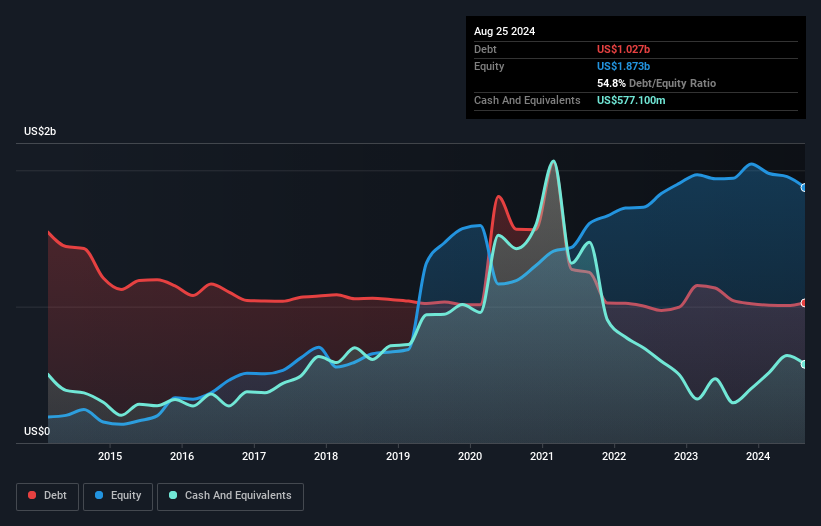821x526 pixels.
Task: Click the 54.8% Debt/Equity Ratio text
Action: click(656, 83)
